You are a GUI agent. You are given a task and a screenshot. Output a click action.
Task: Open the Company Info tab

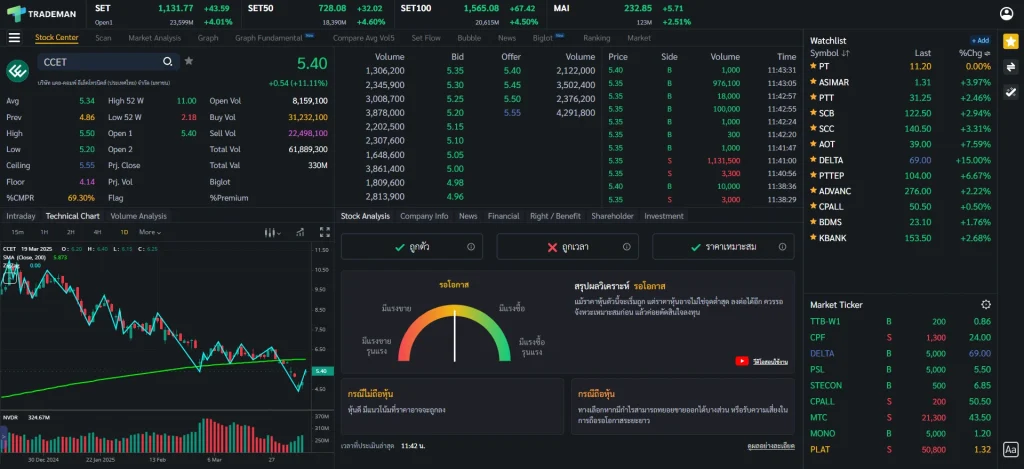coord(424,216)
